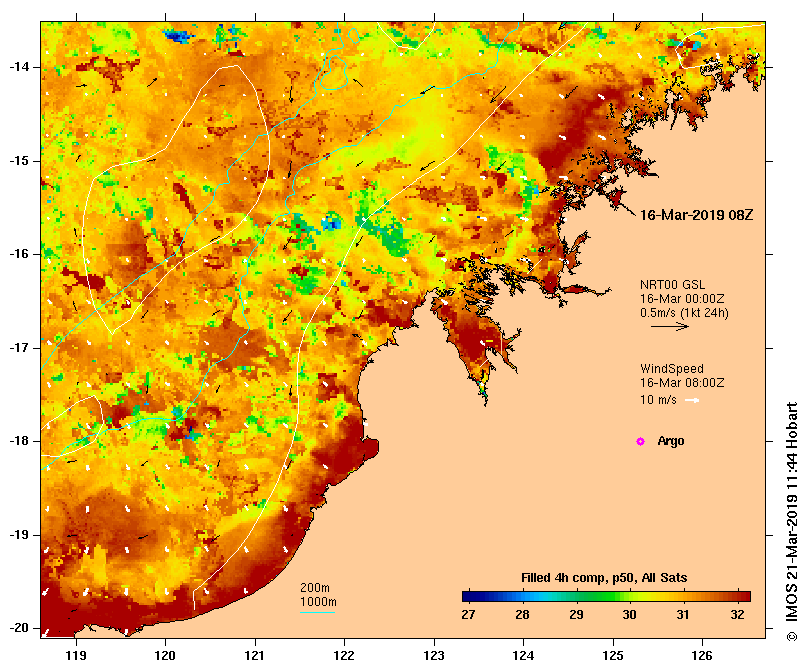Viewport: 809px width, 672px height.
Task: Click the WindSpeed label
Action: [x=672, y=369]
